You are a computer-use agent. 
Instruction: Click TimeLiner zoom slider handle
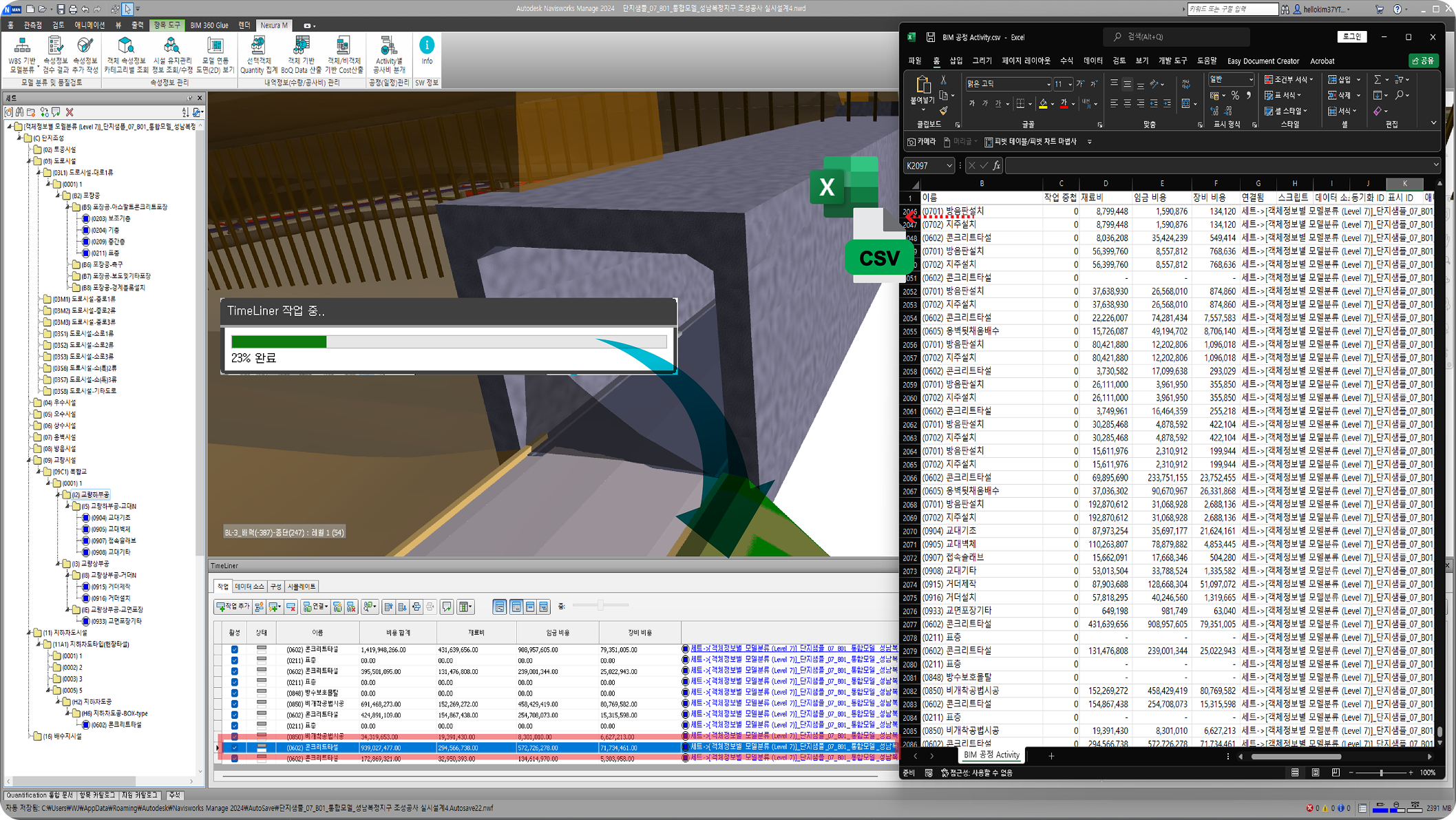click(x=600, y=606)
